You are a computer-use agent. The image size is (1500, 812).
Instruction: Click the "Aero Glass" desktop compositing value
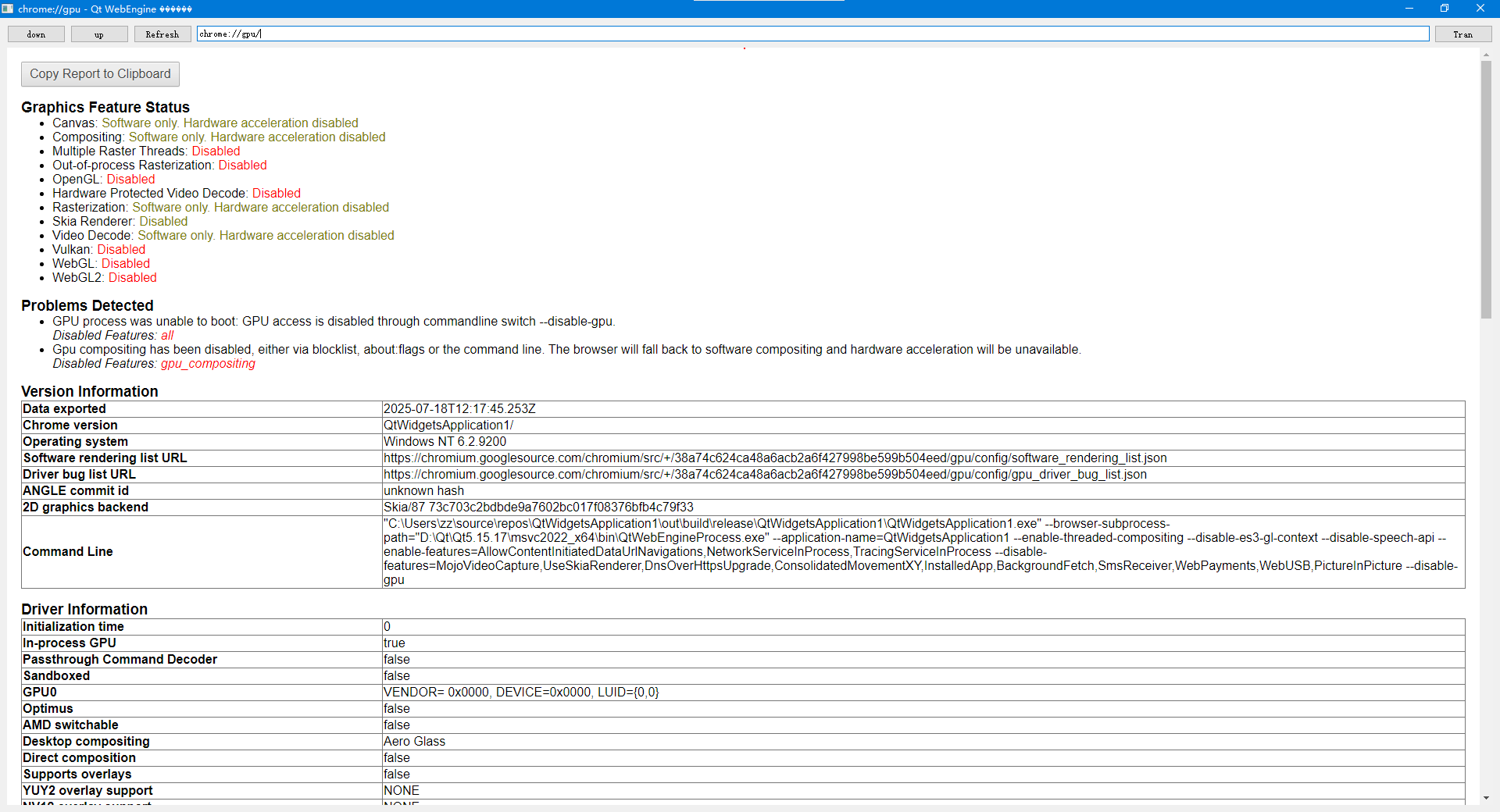click(x=414, y=742)
